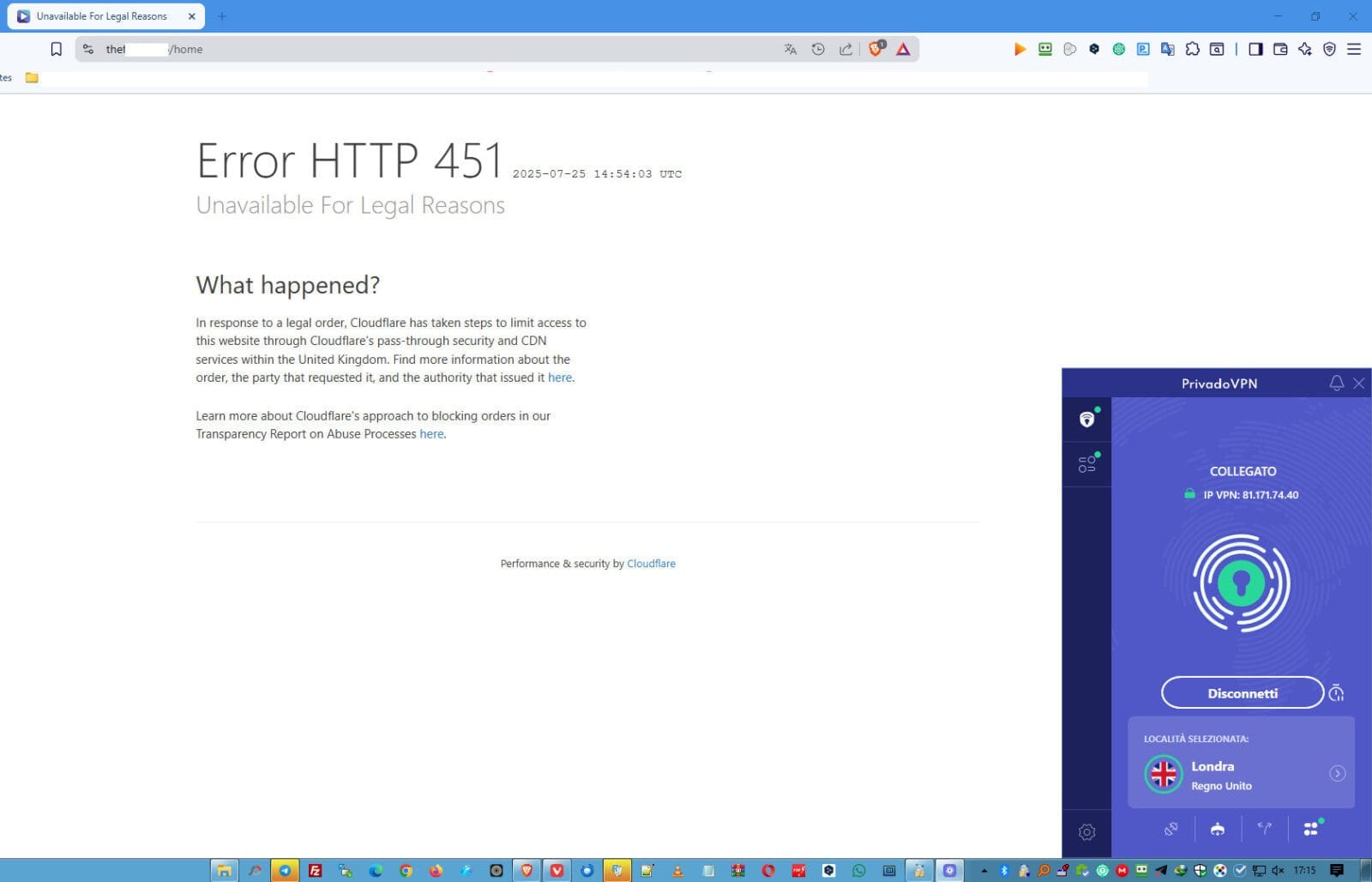This screenshot has width=1372, height=882.
Task: Open FileZilla from the taskbar
Action: pos(315,870)
